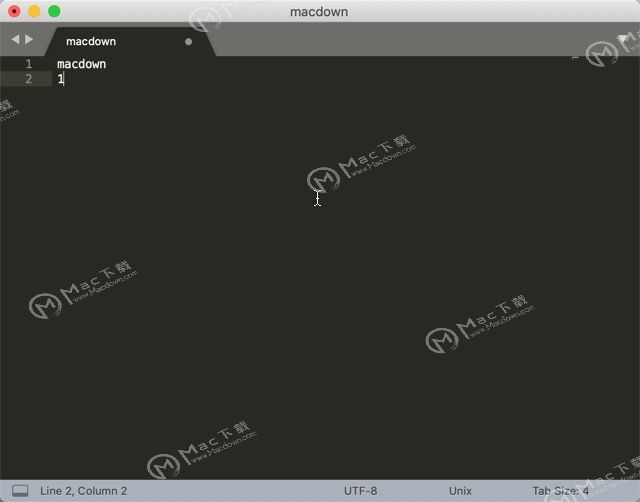Click the Line 2, Column 2 indicator
The image size is (640, 502).
[84, 491]
